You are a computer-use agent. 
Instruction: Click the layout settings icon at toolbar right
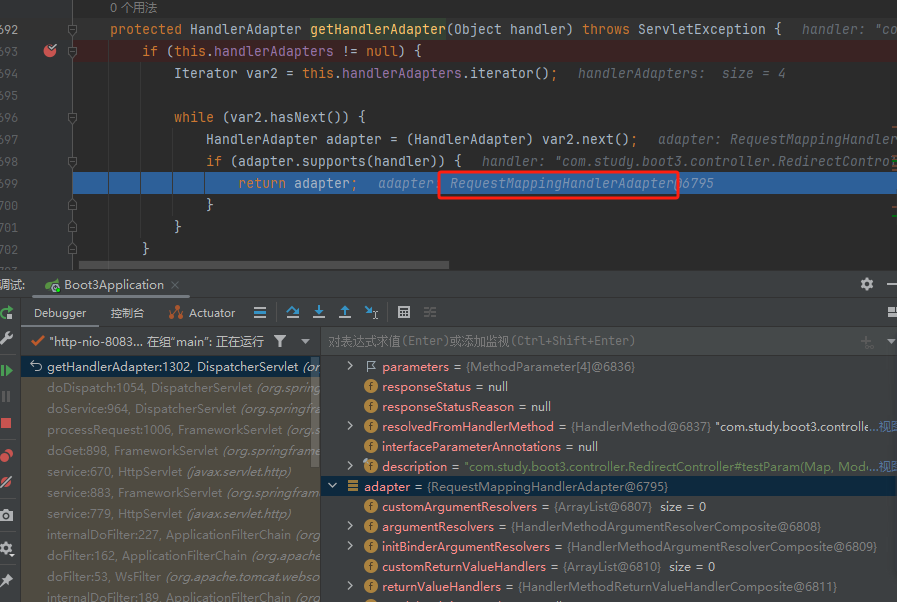892,312
